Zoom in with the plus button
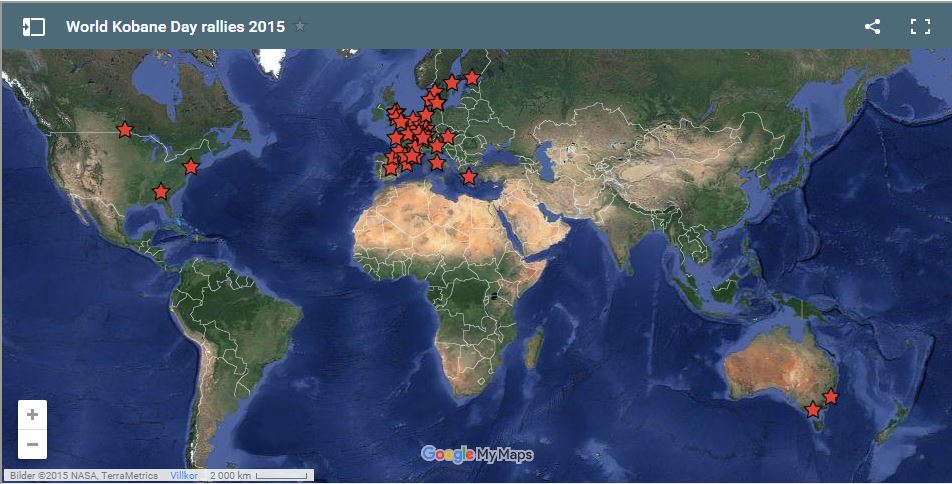Screen dimensions: 952x484 [x=32, y=415]
